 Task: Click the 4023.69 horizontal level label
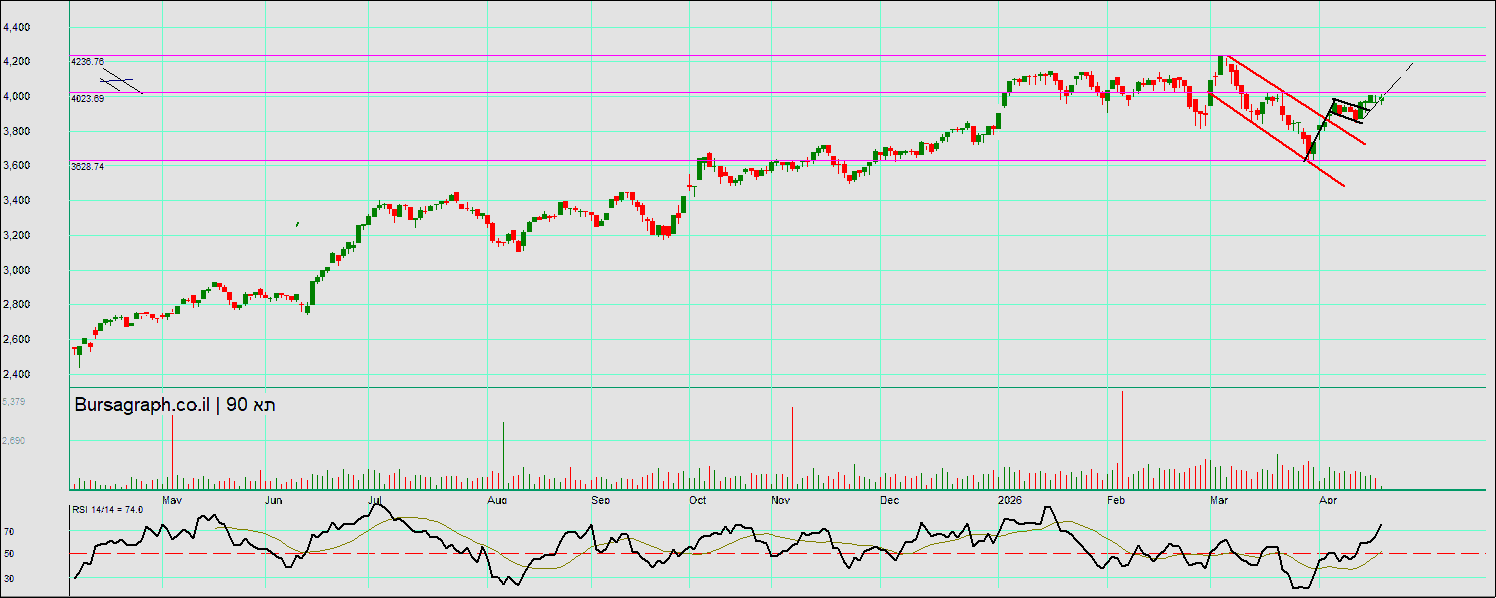coord(87,98)
